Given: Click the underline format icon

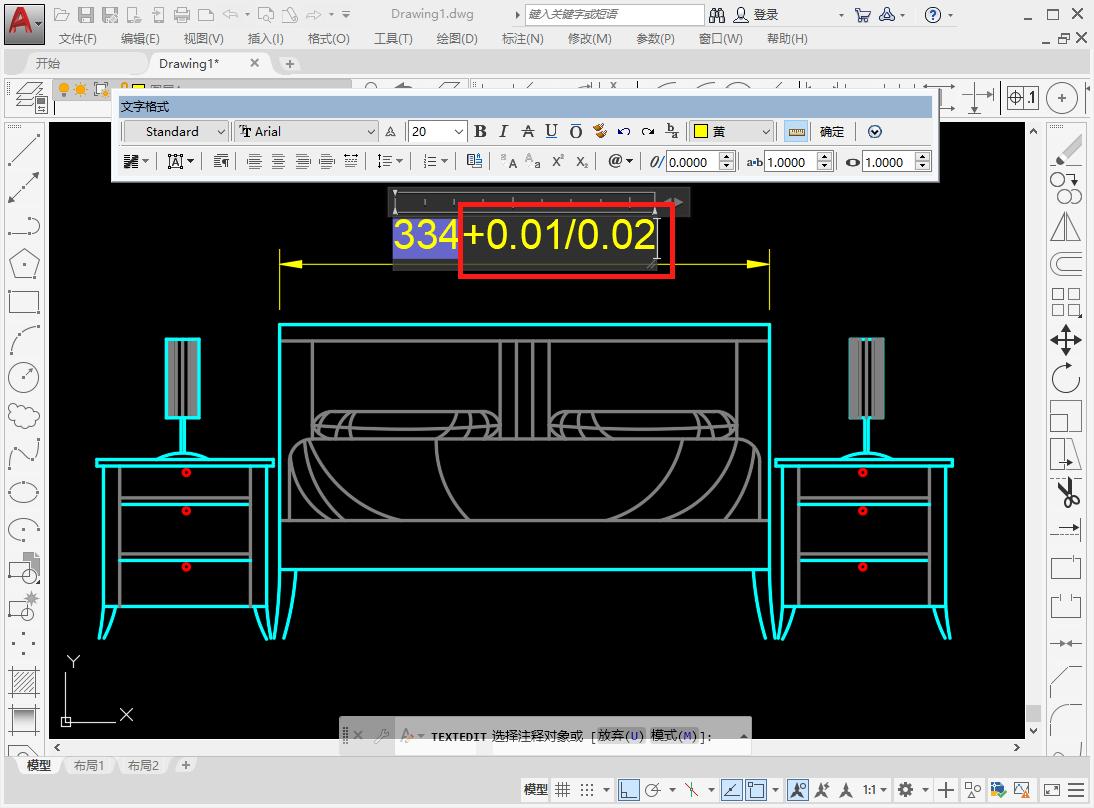Looking at the screenshot, I should pyautogui.click(x=551, y=131).
